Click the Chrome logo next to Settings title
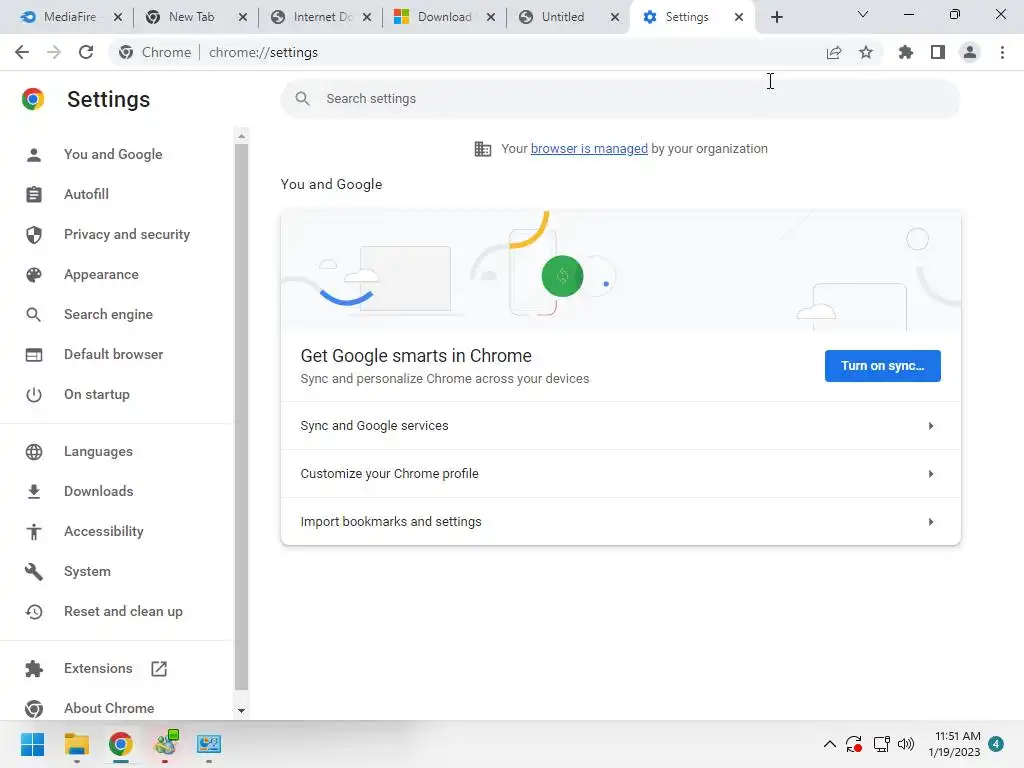The width and height of the screenshot is (1024, 768). (x=33, y=99)
